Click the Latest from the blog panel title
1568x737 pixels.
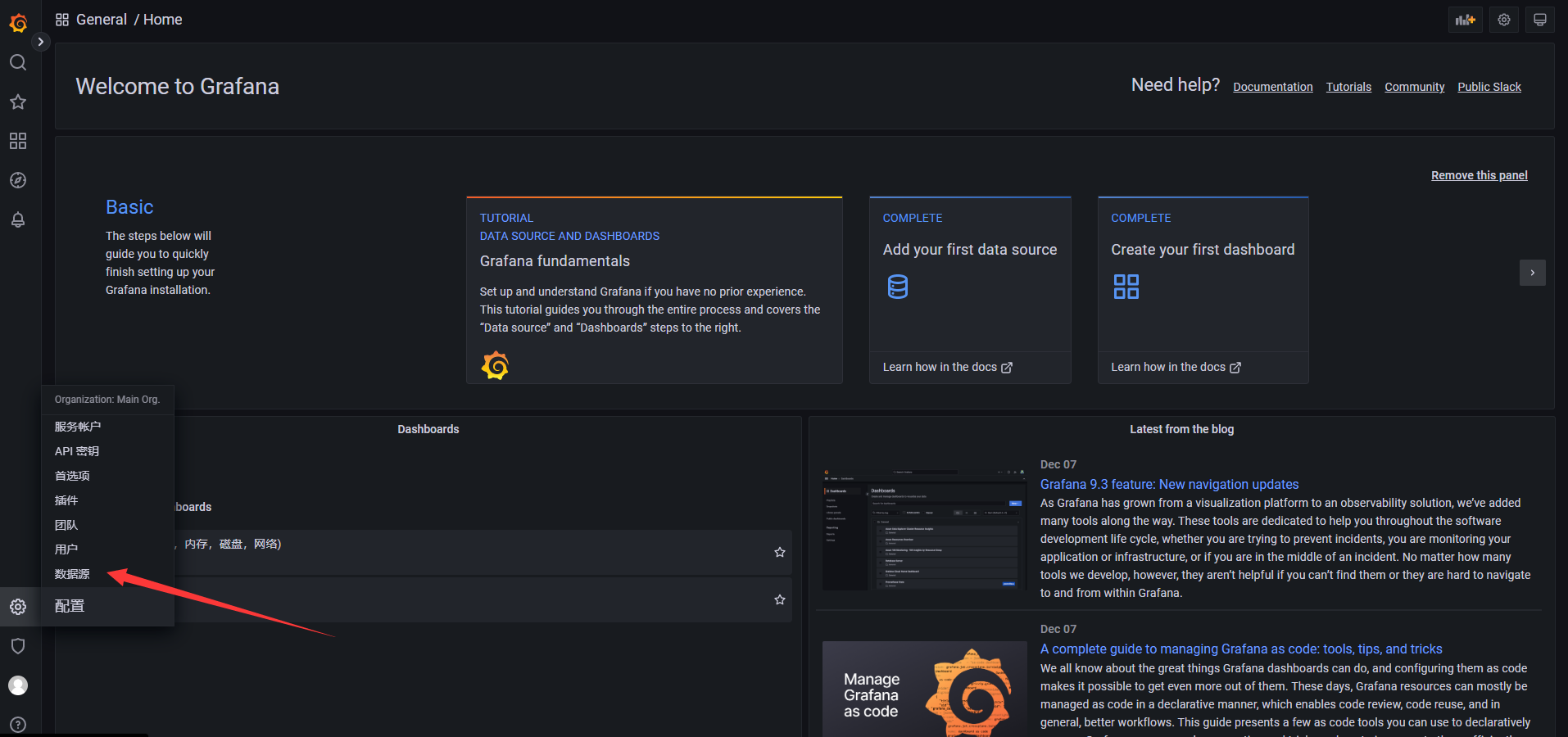pos(1181,429)
